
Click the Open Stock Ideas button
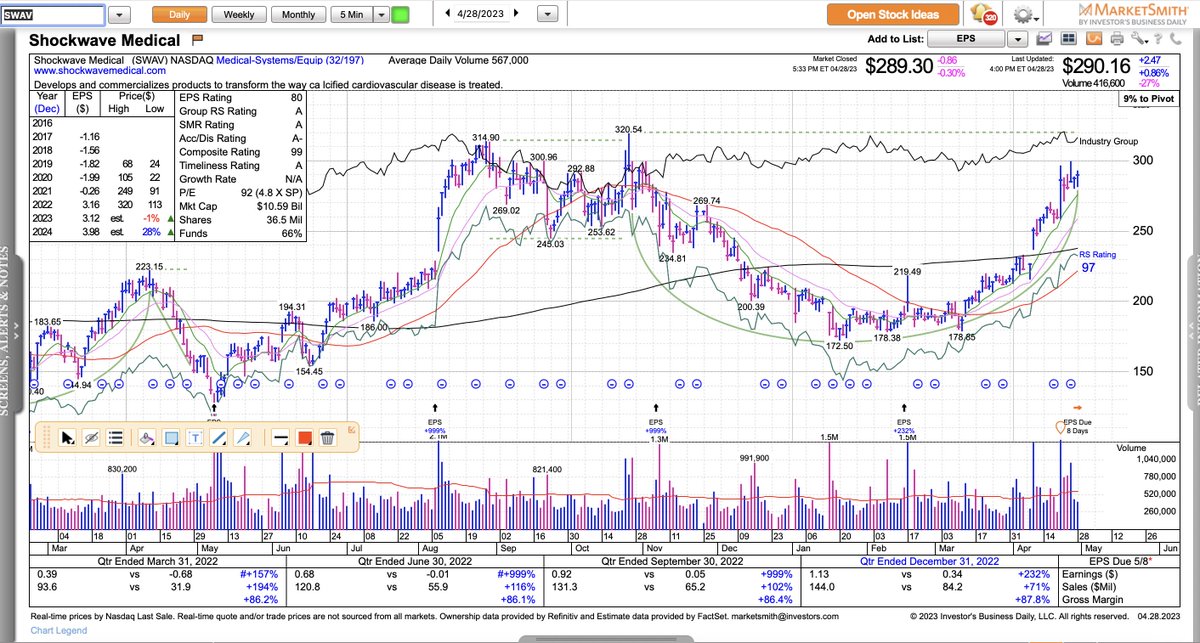point(893,14)
